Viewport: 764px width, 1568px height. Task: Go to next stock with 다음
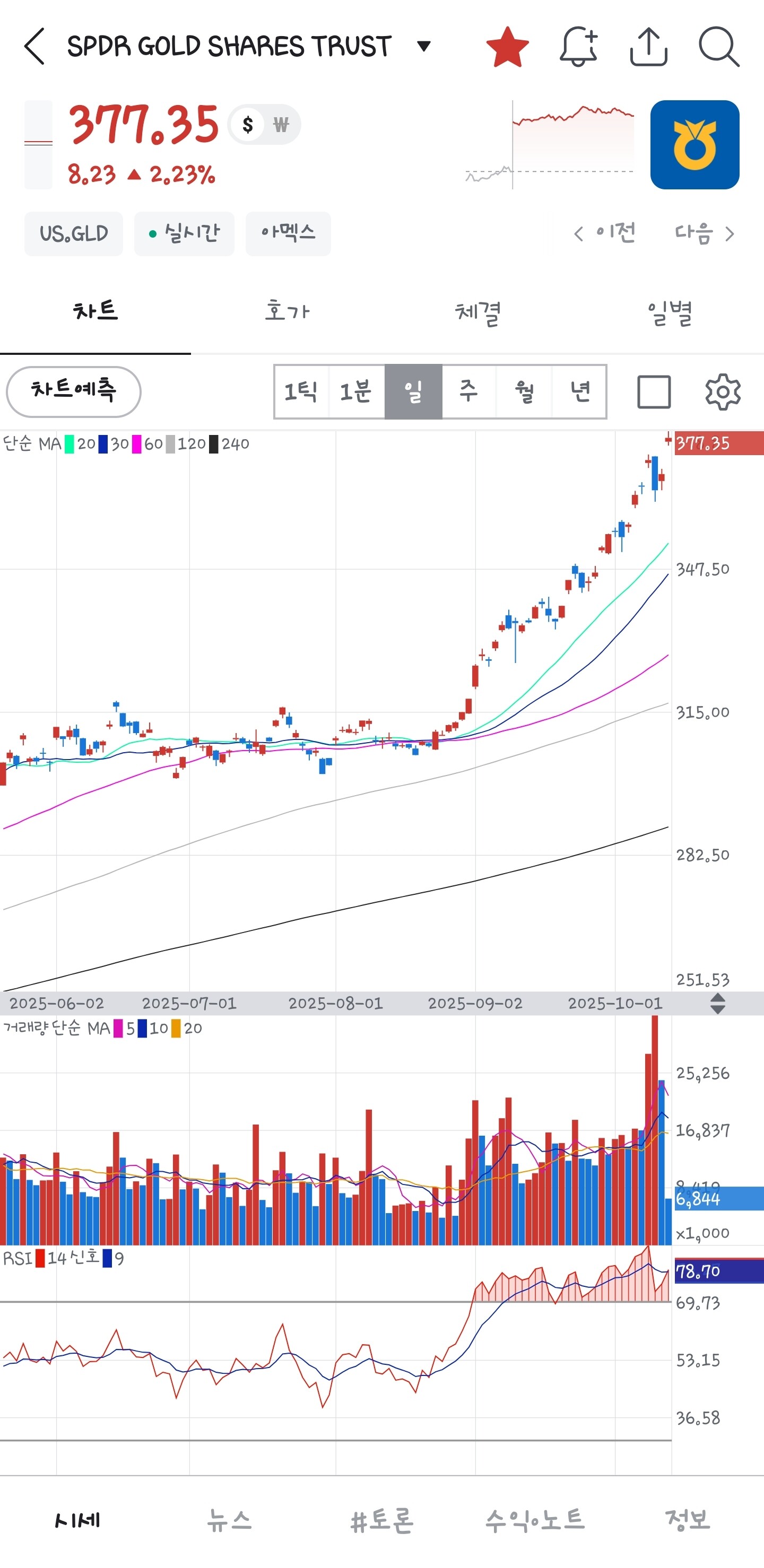click(x=705, y=233)
